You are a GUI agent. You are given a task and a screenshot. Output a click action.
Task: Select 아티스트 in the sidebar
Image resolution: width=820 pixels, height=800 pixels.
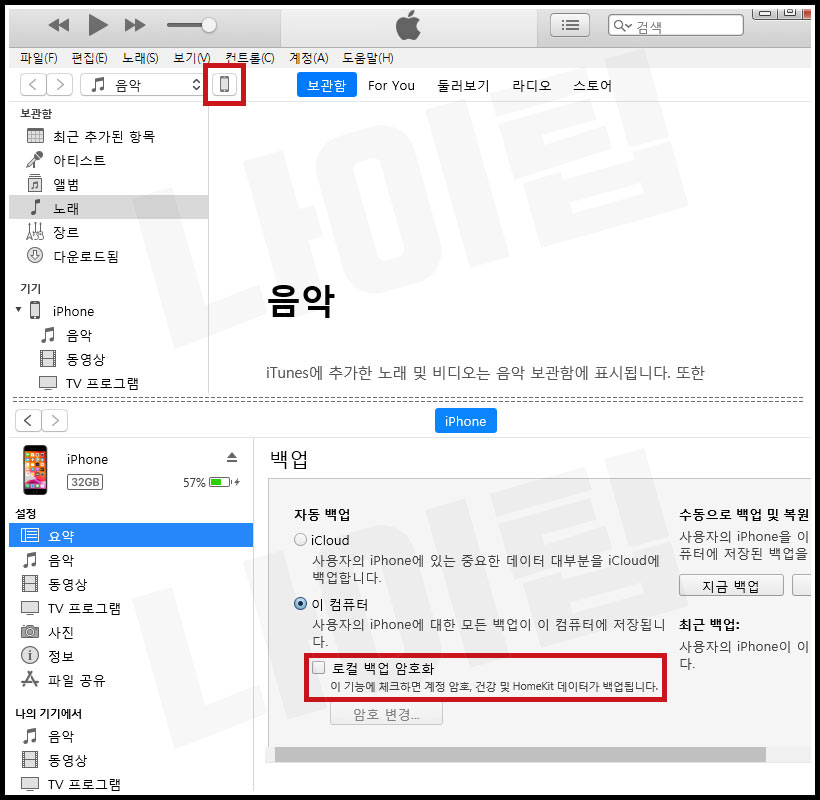pos(77,159)
